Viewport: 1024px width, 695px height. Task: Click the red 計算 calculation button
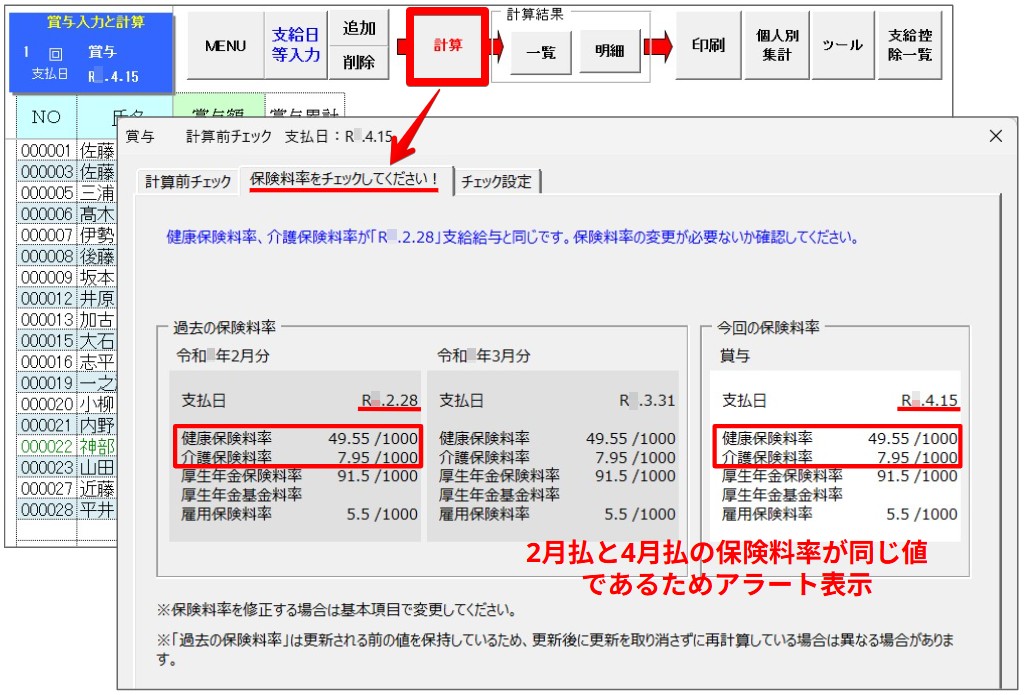coord(448,46)
